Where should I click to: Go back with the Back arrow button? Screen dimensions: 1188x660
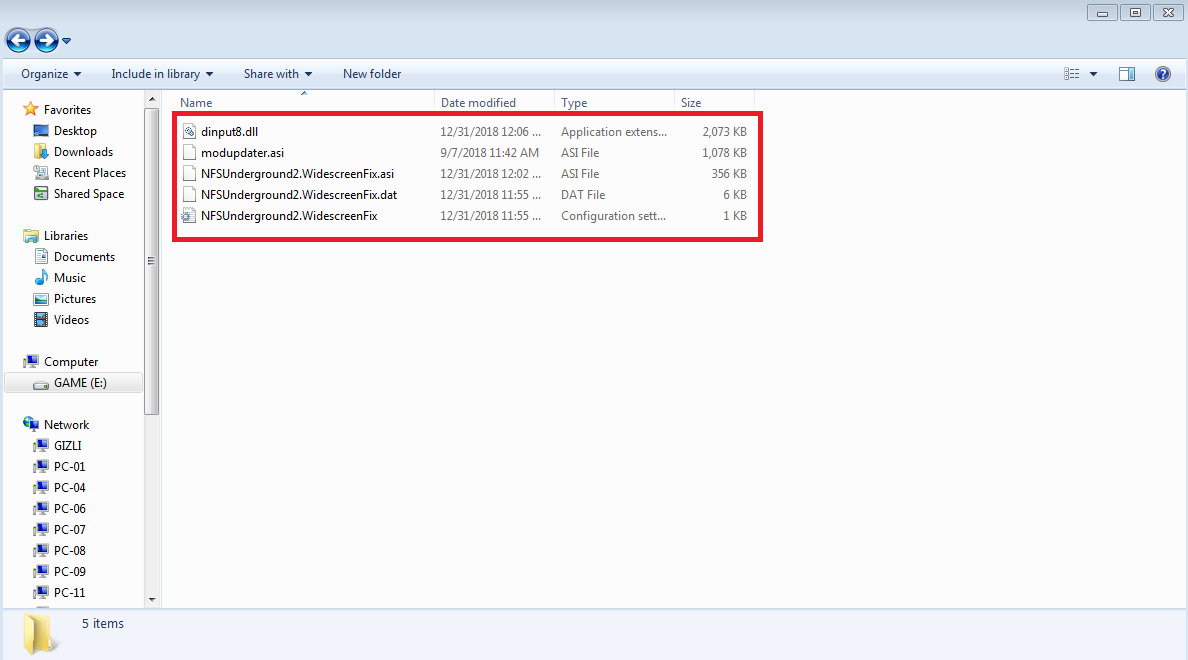click(x=18, y=40)
